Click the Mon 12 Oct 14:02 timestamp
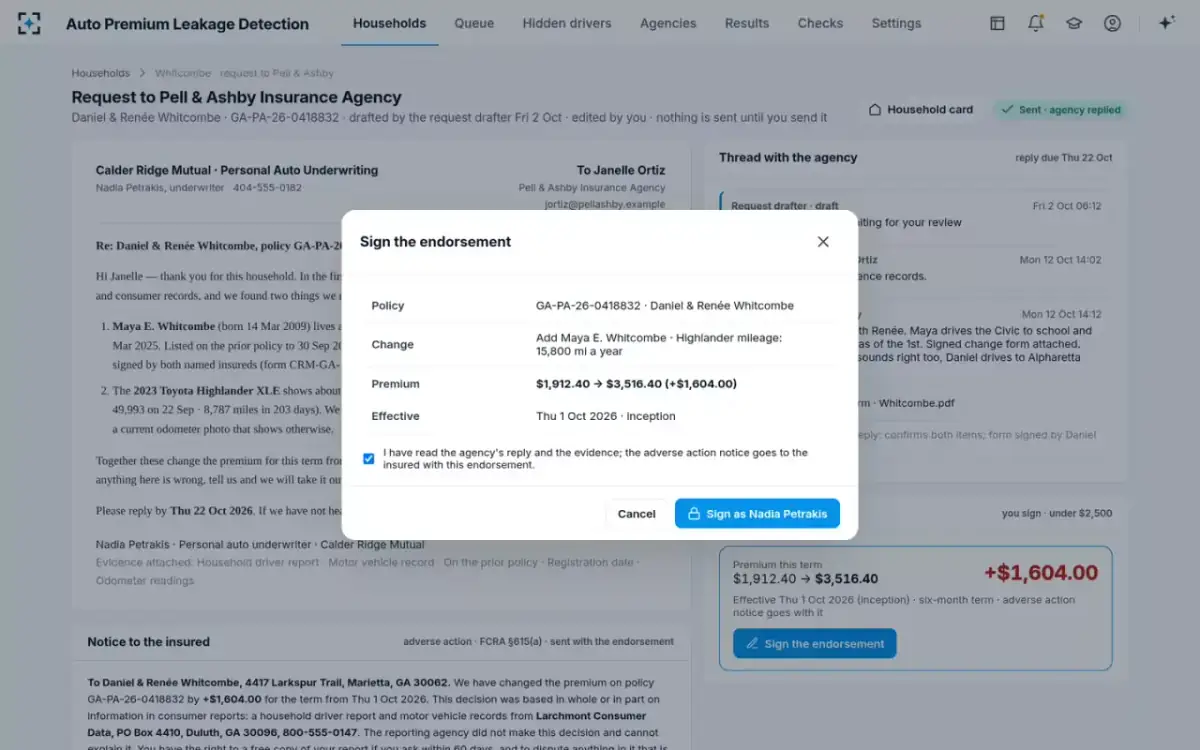This screenshot has width=1200, height=750. click(x=1060, y=260)
